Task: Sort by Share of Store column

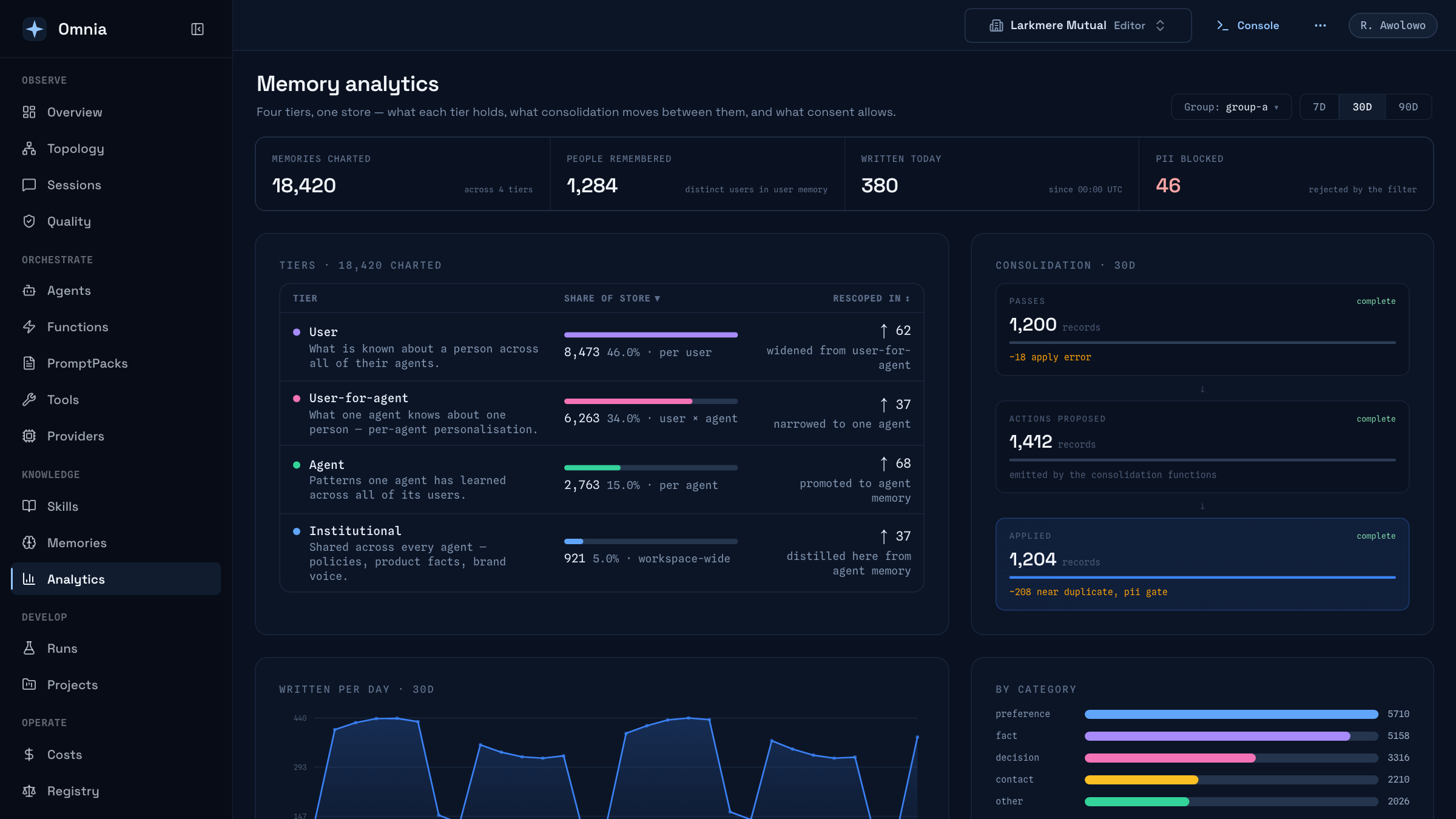Action: click(x=612, y=298)
